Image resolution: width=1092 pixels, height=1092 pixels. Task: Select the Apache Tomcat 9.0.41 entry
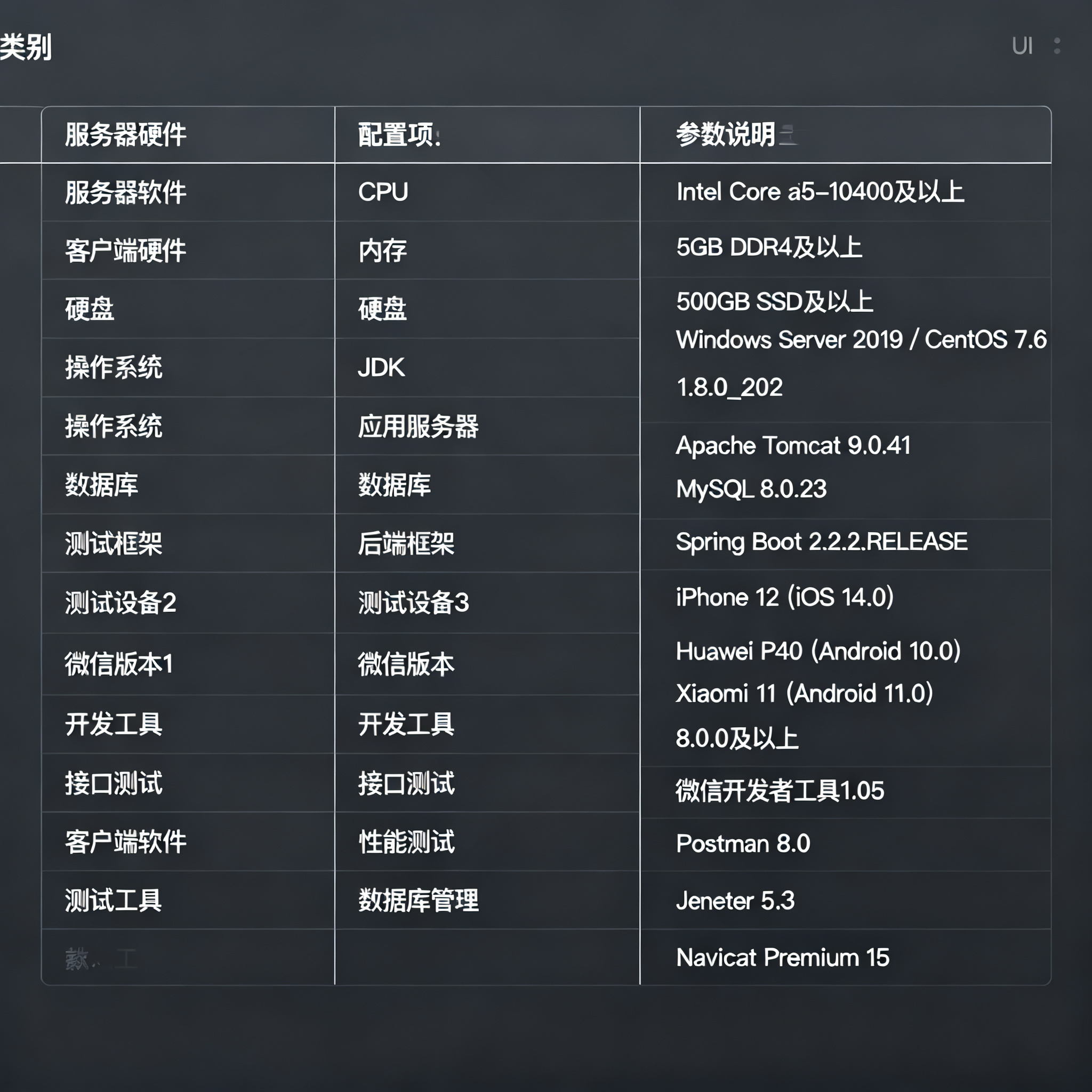click(793, 446)
